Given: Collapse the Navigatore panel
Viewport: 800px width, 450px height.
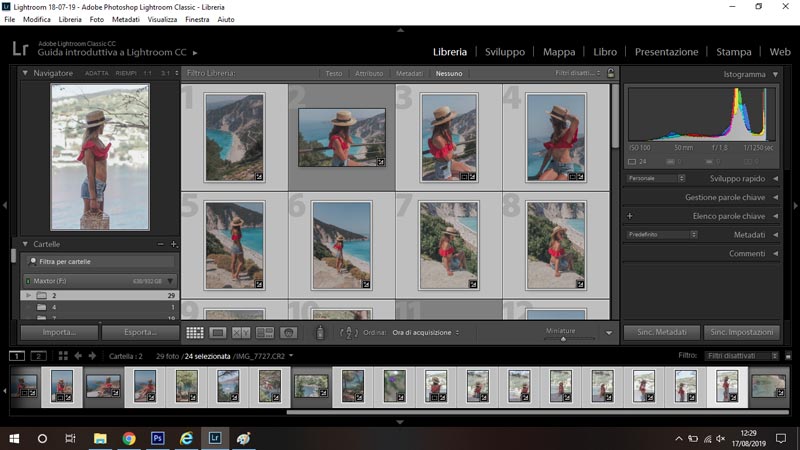Looking at the screenshot, I should [25, 73].
